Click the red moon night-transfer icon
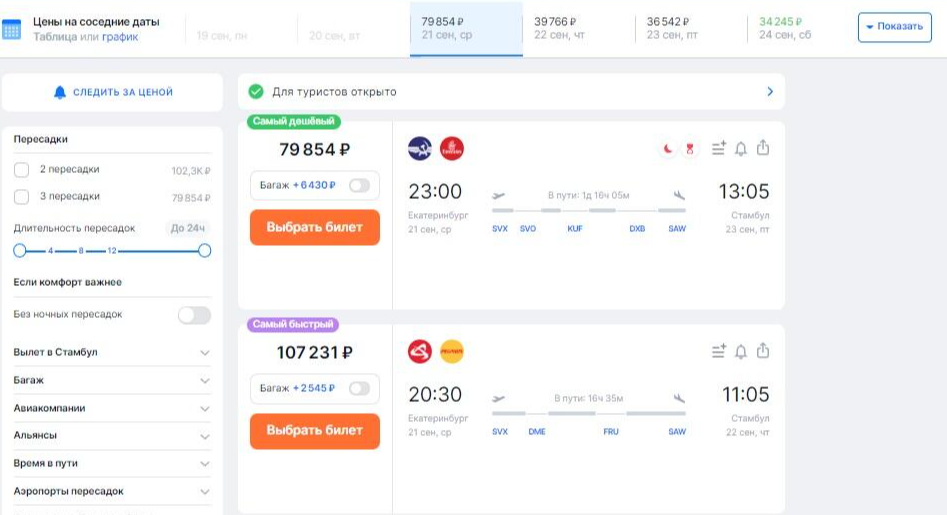The image size is (947, 515). click(667, 149)
